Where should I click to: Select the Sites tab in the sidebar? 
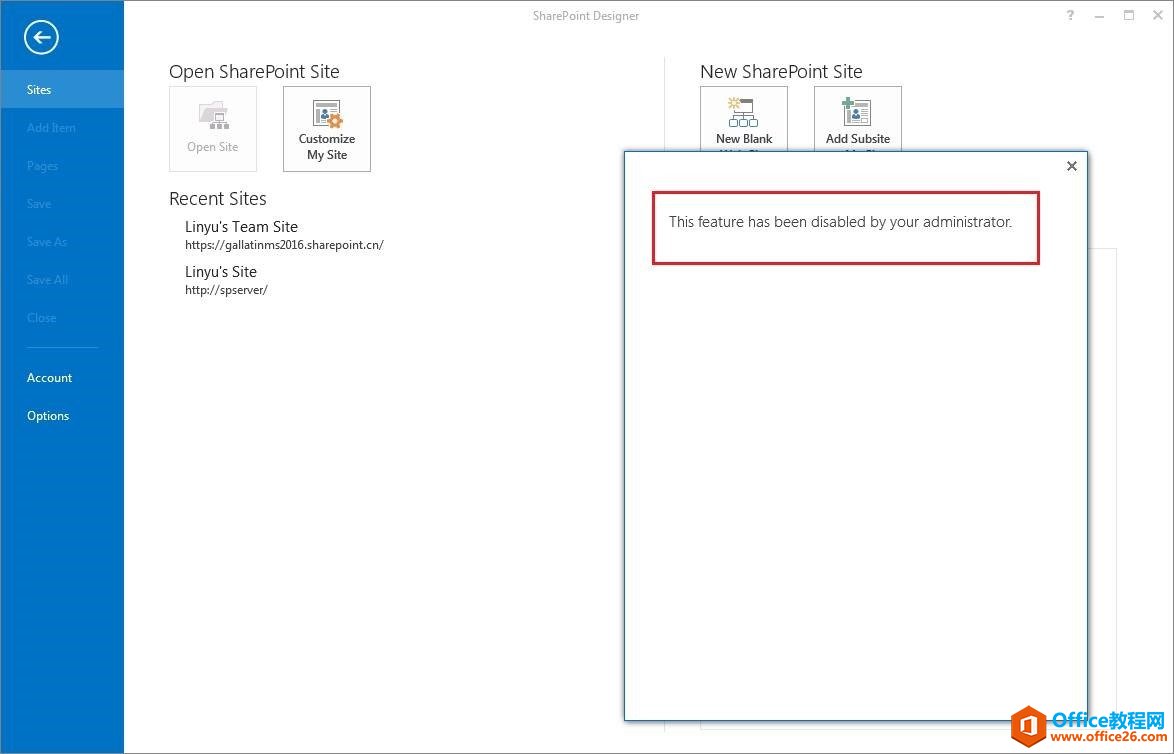62,89
